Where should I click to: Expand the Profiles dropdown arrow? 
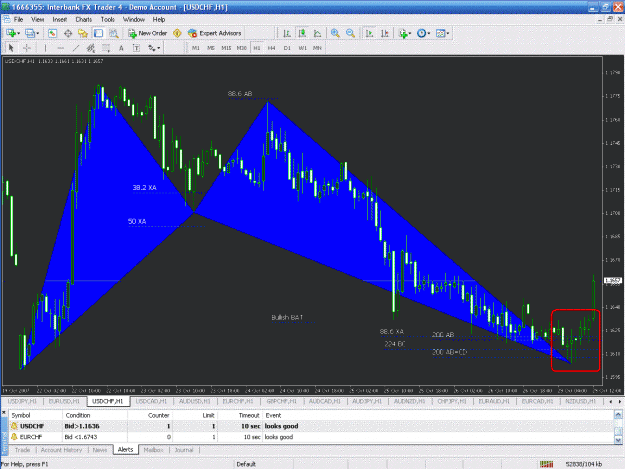[37, 33]
